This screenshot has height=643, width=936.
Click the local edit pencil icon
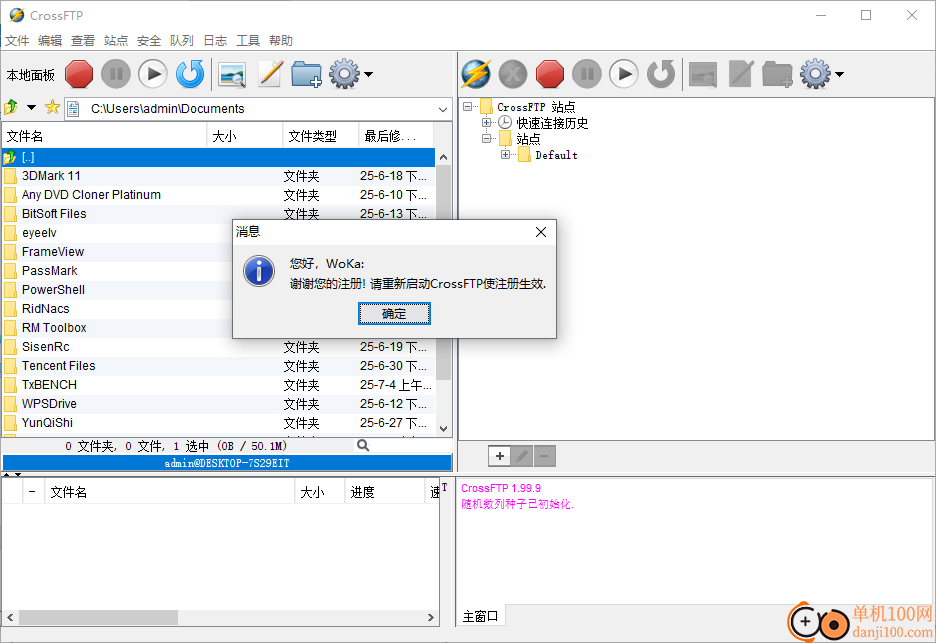tap(270, 75)
